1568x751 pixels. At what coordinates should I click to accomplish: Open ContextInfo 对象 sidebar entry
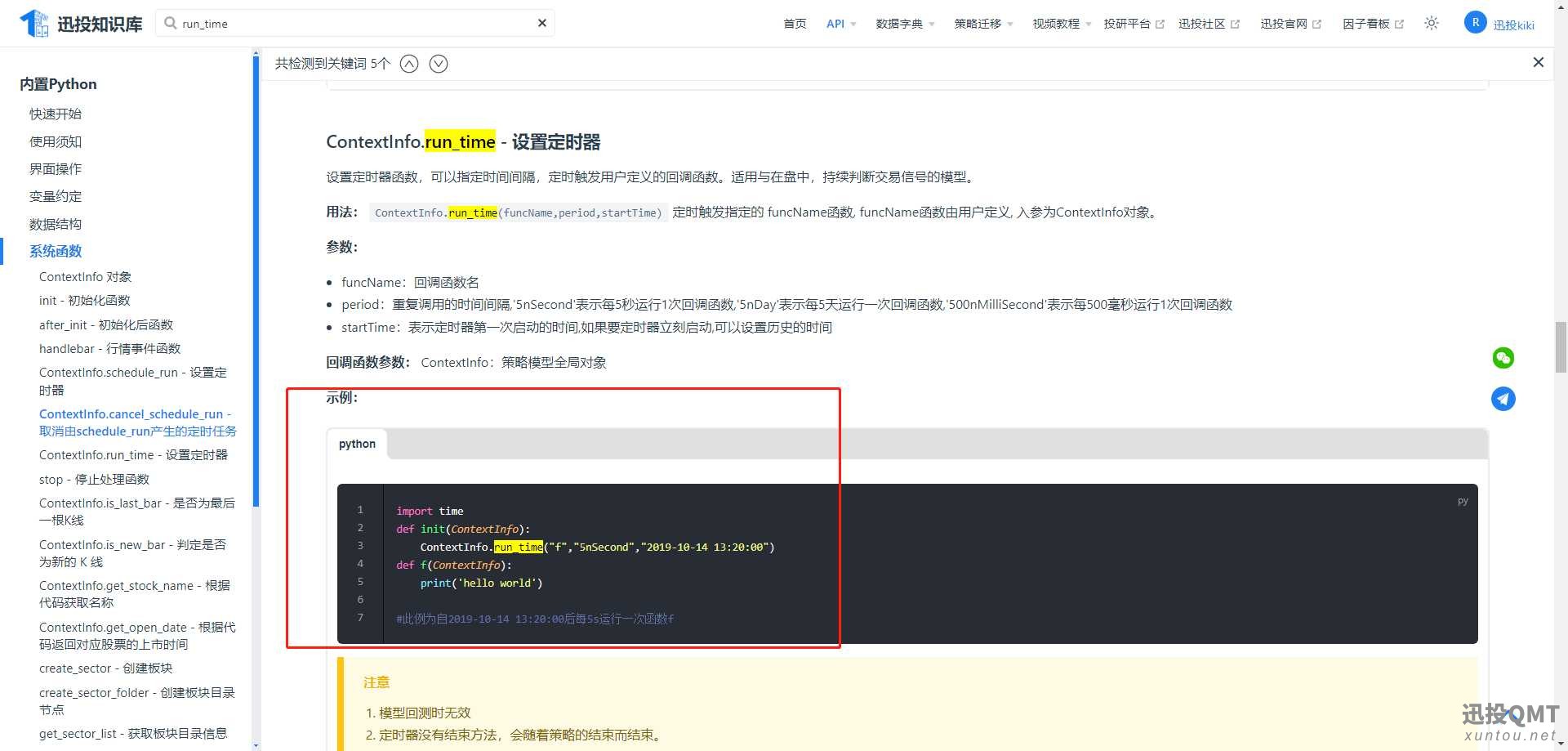[85, 277]
